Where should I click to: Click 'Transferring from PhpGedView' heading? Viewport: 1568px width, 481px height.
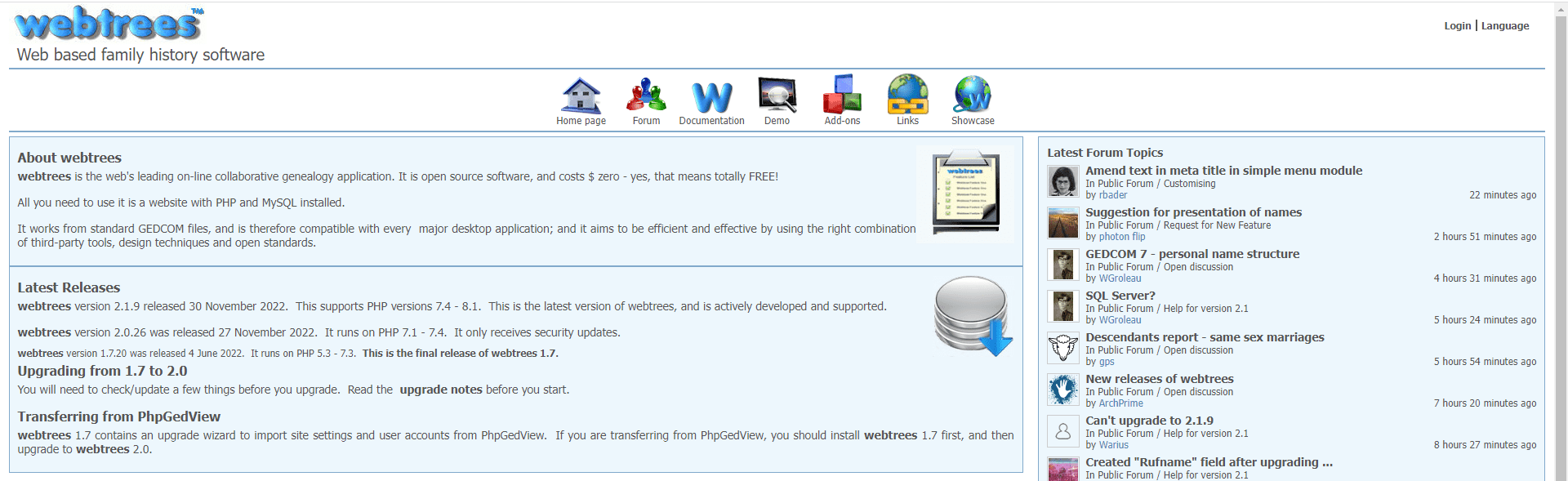click(x=119, y=416)
